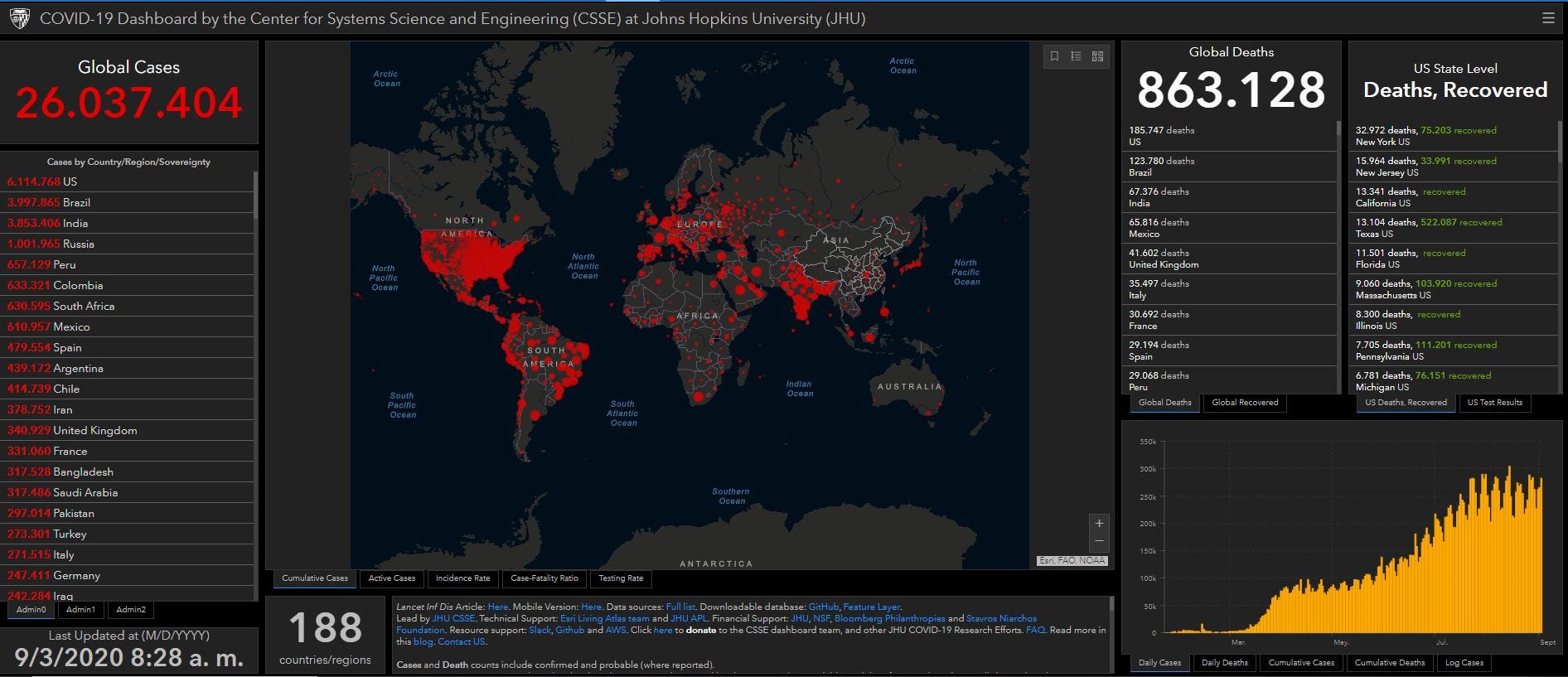Select the Russia row in cases list
Viewport: 1568px width, 677px height.
tap(128, 244)
